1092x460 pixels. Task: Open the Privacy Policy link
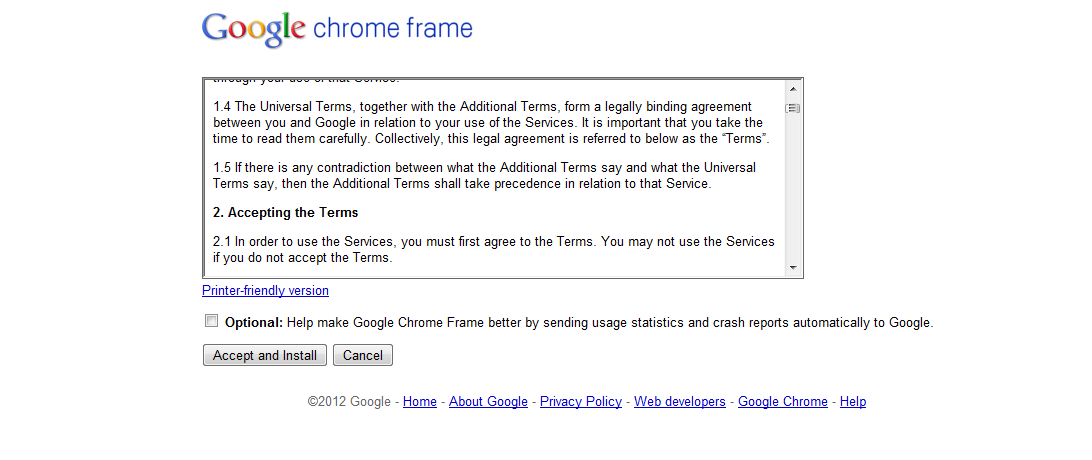click(x=581, y=402)
